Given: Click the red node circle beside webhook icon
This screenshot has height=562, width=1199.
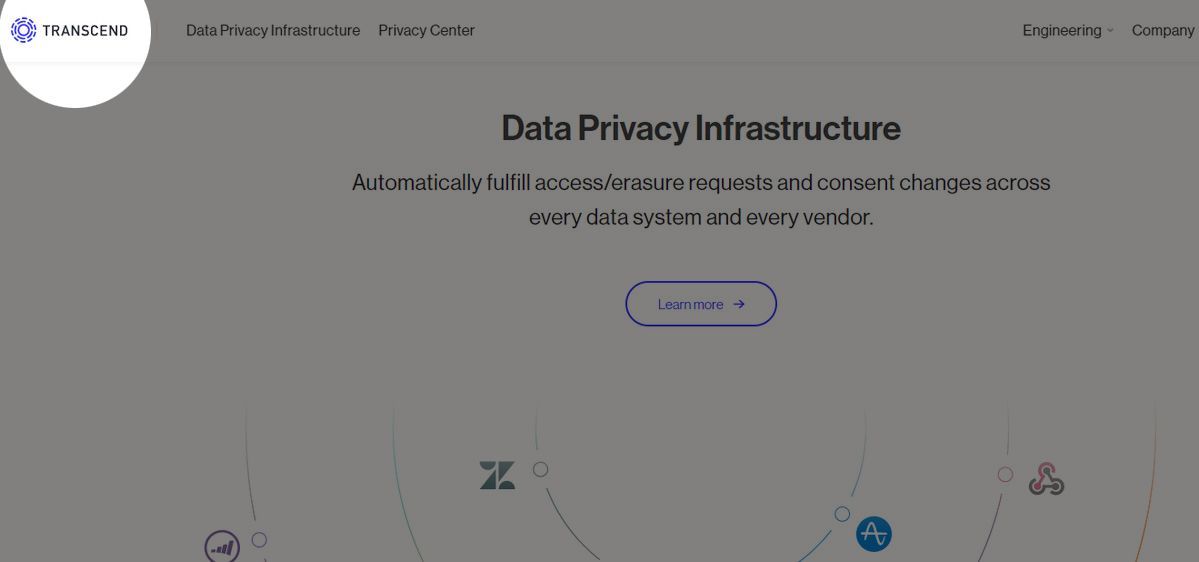Looking at the screenshot, I should pos(1005,474).
